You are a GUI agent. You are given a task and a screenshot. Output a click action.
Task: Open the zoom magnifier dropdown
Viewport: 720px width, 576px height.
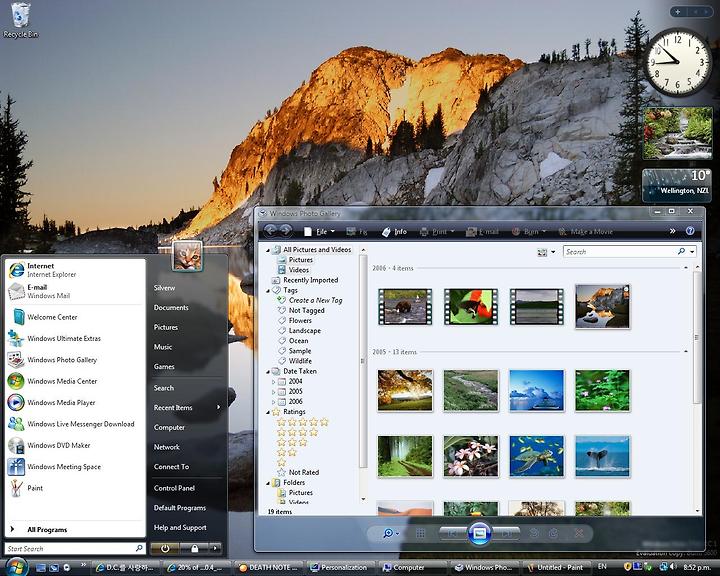pyautogui.click(x=391, y=533)
